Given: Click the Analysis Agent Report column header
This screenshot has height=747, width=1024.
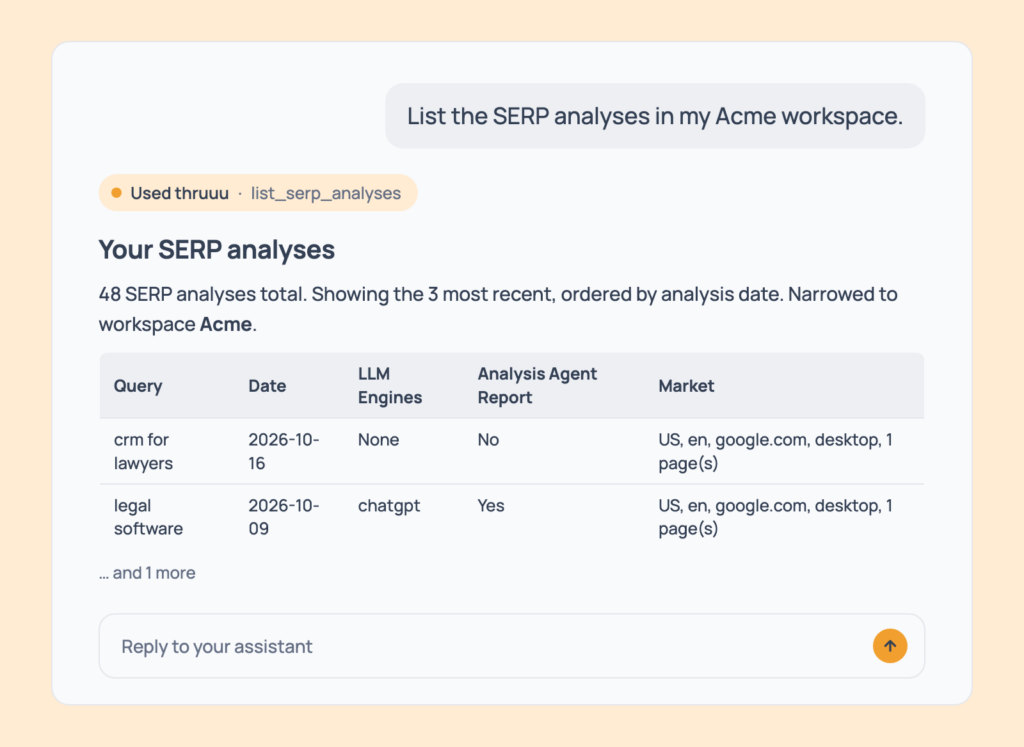Looking at the screenshot, I should pyautogui.click(x=537, y=385).
